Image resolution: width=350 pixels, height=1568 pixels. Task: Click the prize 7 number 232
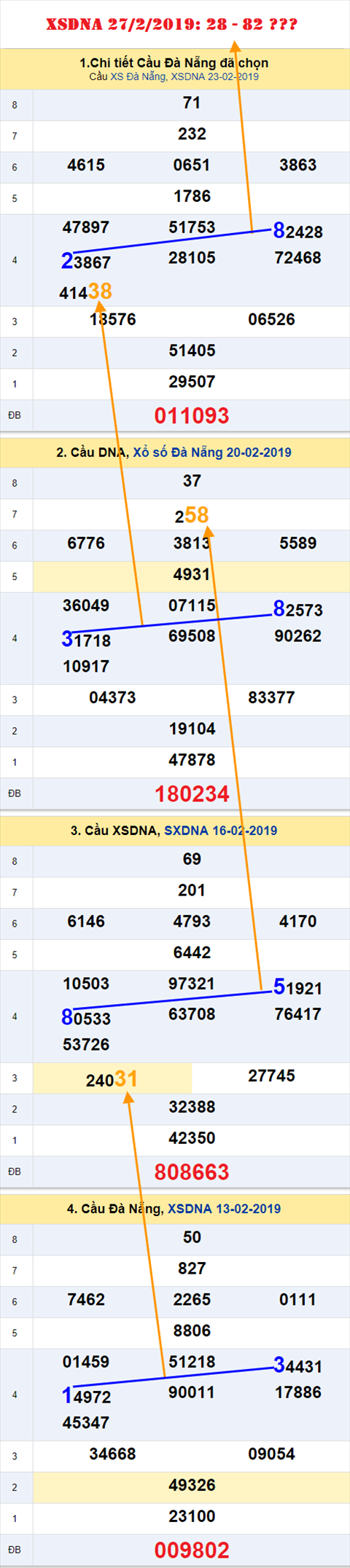192,134
